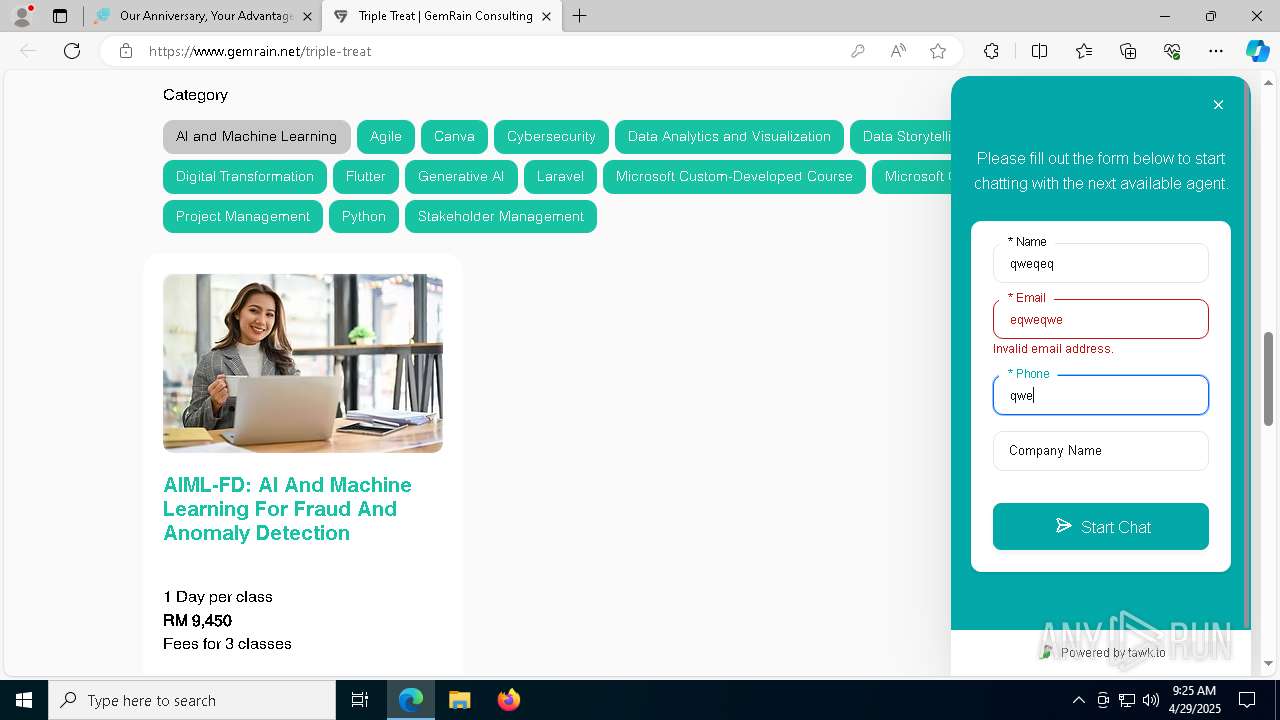This screenshot has width=1280, height=720.
Task: Open the Favorites list icon
Action: pos(1084,51)
